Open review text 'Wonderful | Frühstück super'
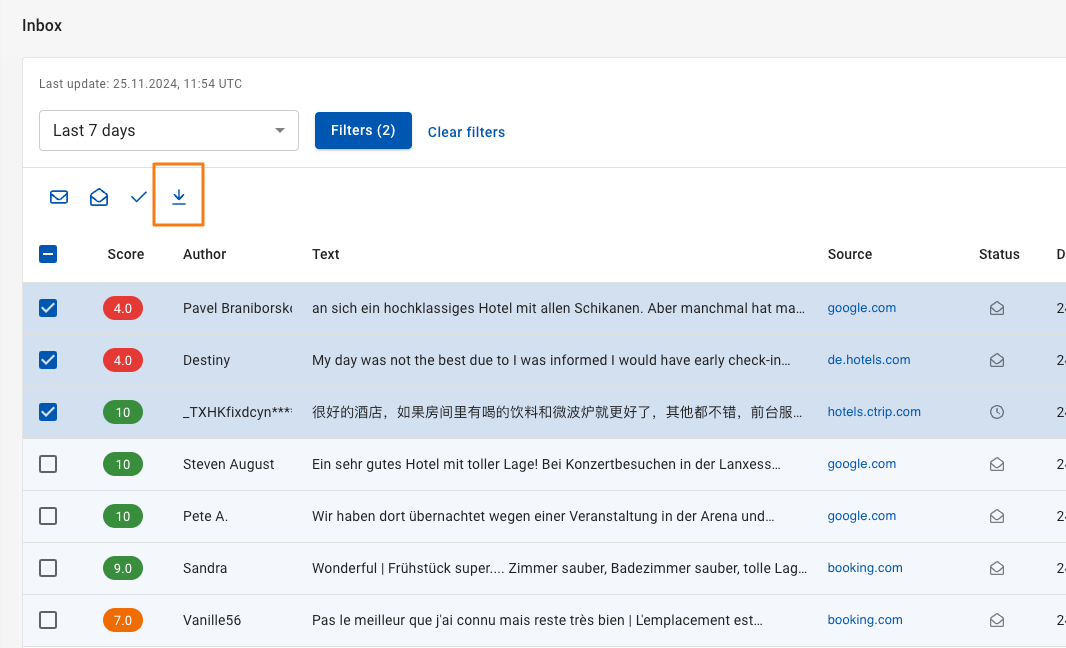This screenshot has width=1066, height=648. (560, 568)
